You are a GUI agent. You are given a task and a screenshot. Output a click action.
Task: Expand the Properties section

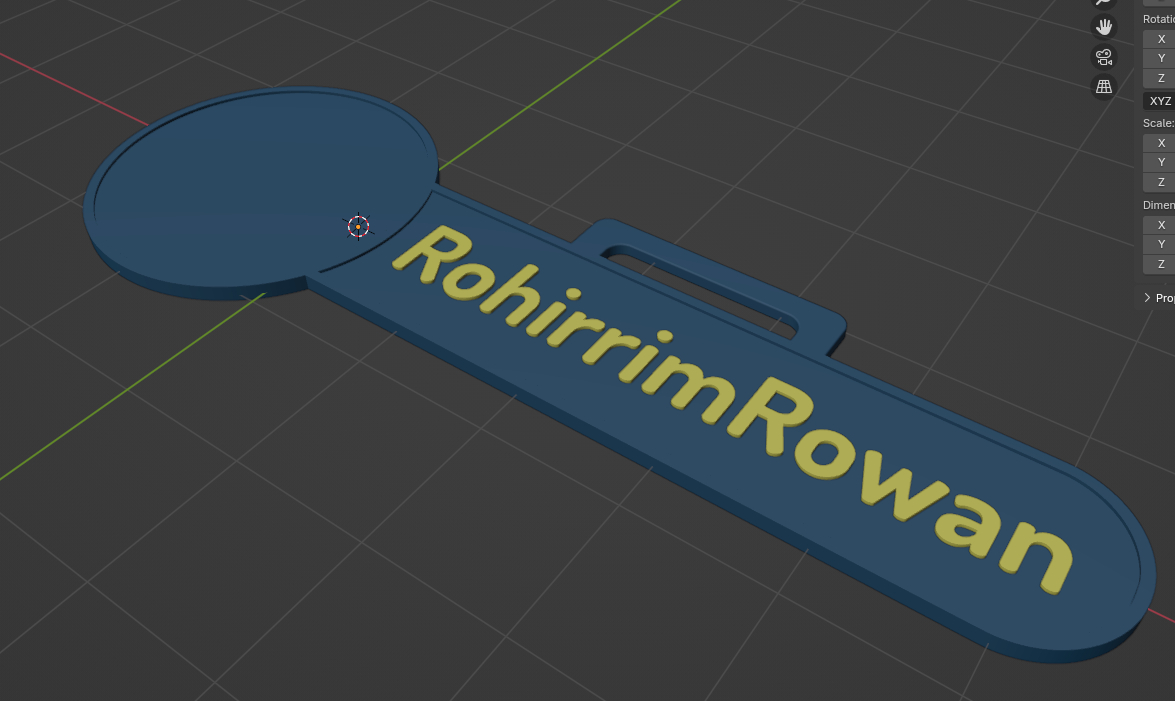1158,298
